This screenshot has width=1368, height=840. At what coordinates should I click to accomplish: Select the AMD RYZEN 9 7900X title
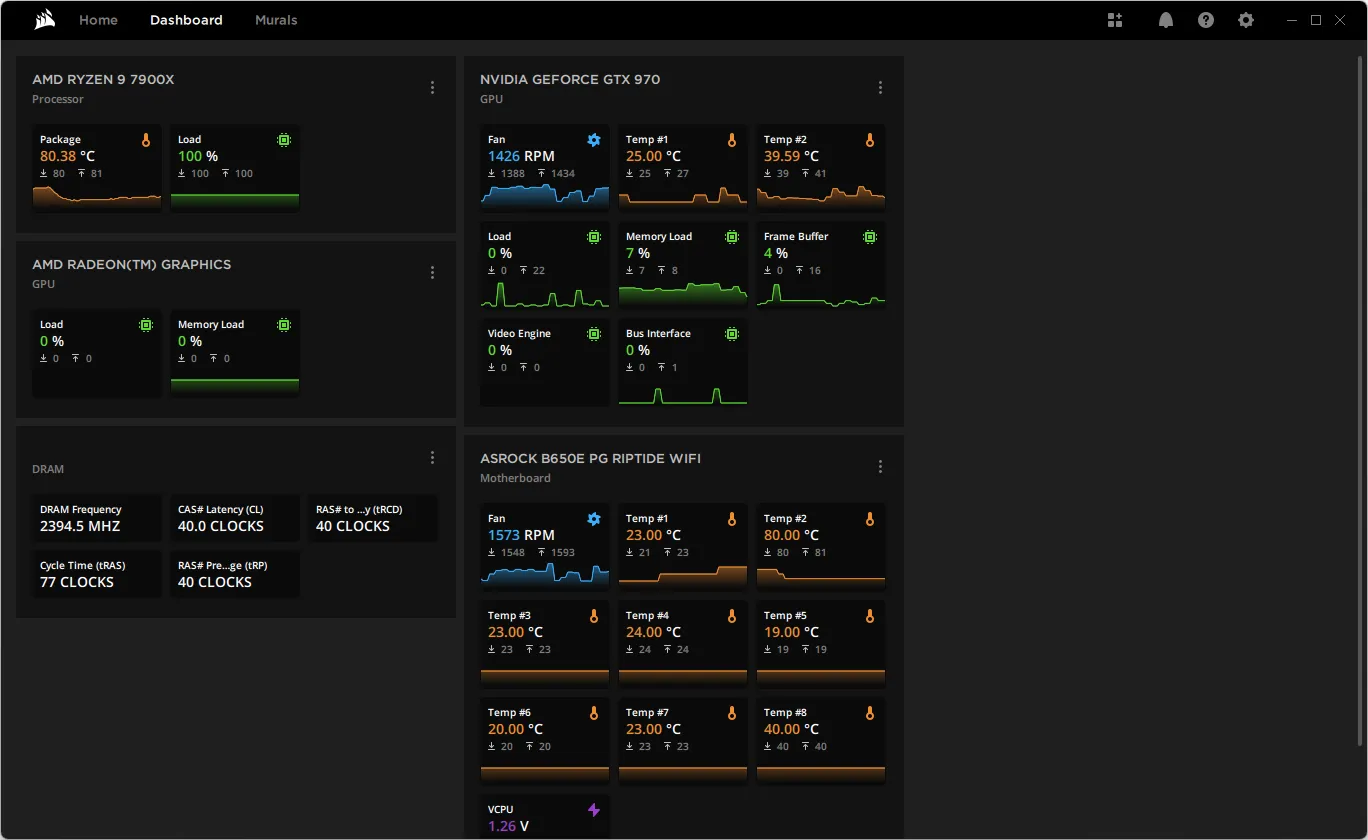pos(103,80)
